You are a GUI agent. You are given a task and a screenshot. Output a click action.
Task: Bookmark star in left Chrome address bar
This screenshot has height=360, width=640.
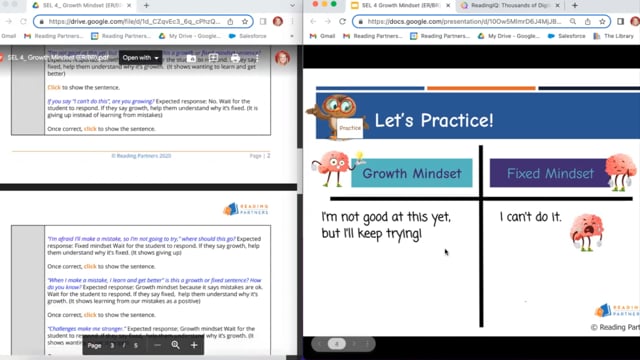point(245,22)
